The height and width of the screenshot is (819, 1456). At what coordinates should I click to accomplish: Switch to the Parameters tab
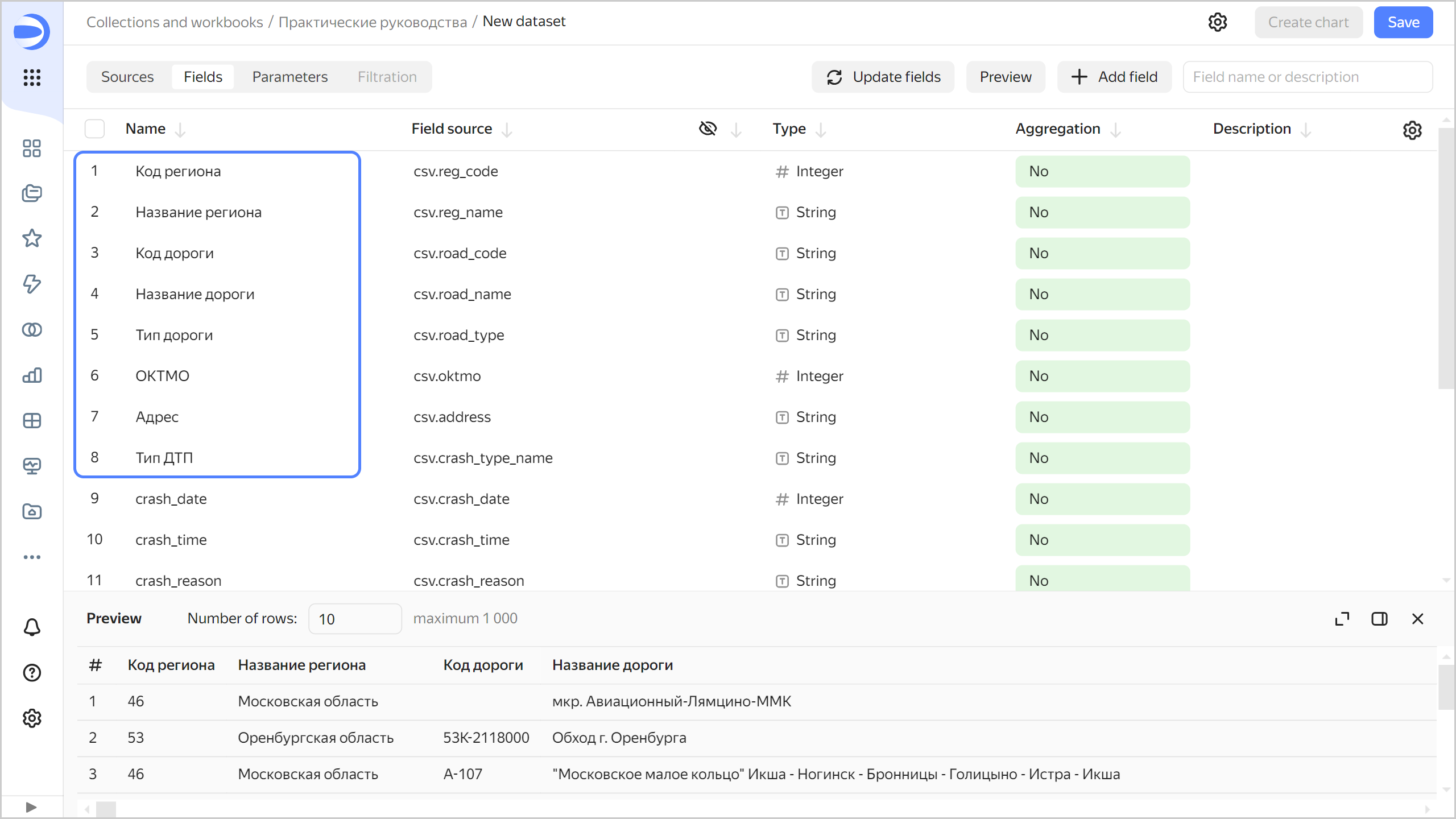click(x=289, y=77)
